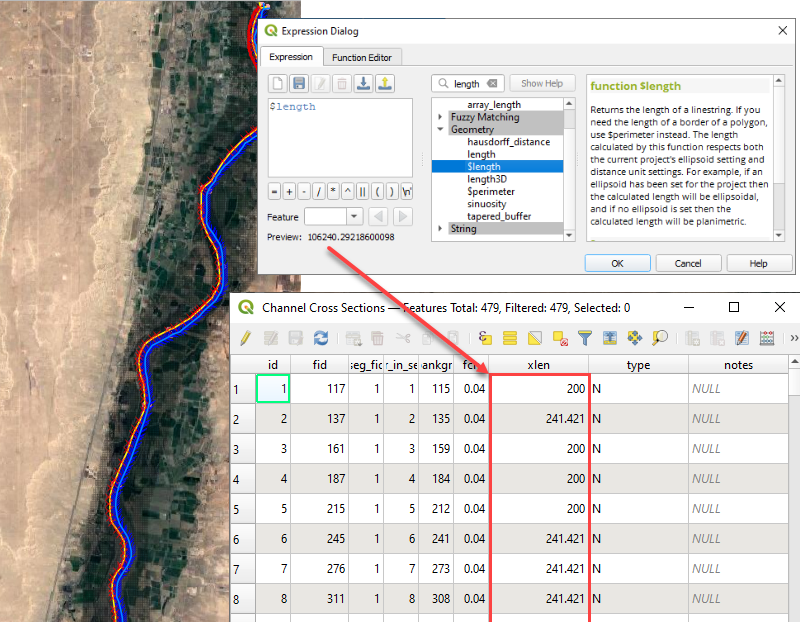Expand the Fuzzy Matching function group
800x622 pixels.
tap(440, 117)
